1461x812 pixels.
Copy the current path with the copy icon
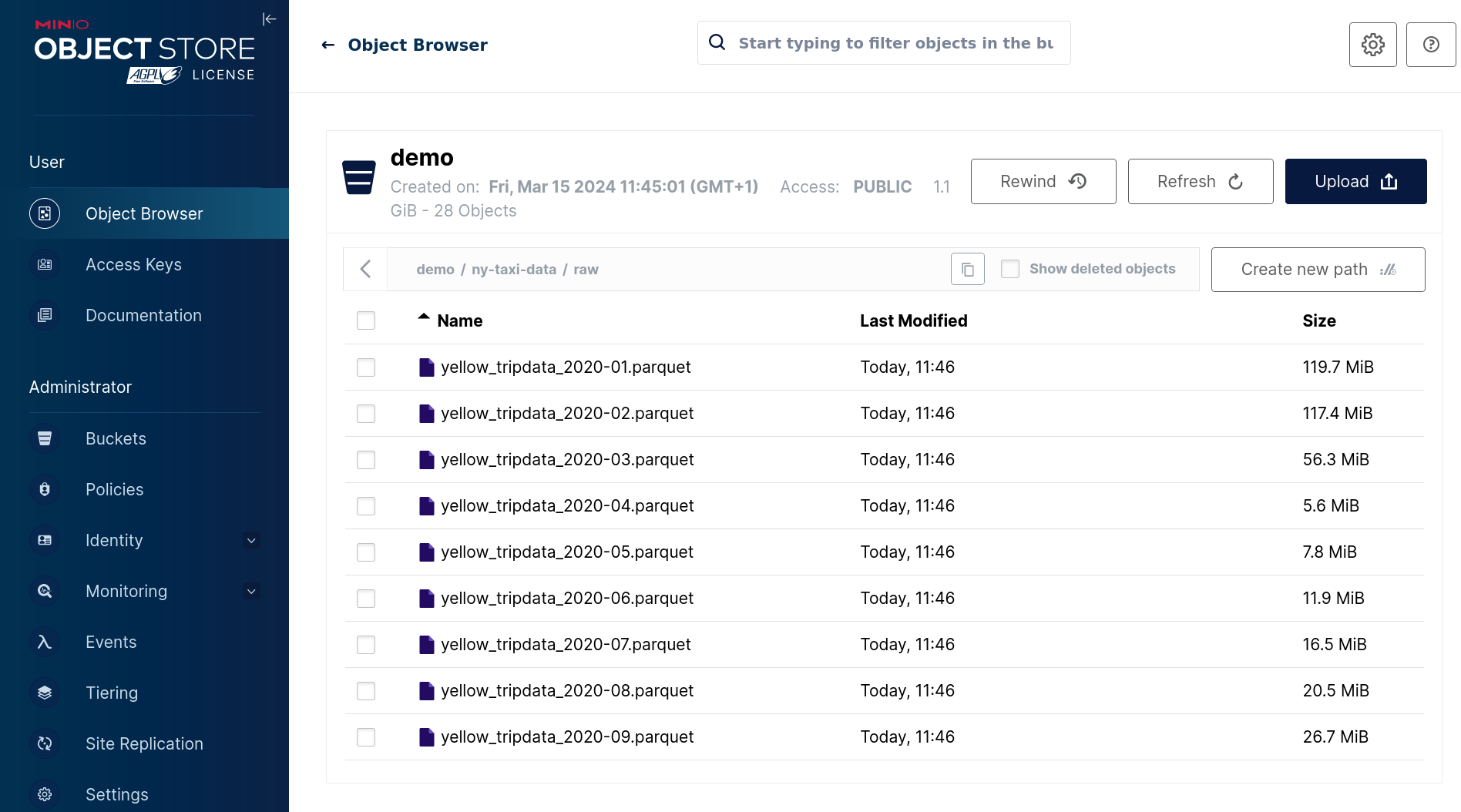(967, 270)
